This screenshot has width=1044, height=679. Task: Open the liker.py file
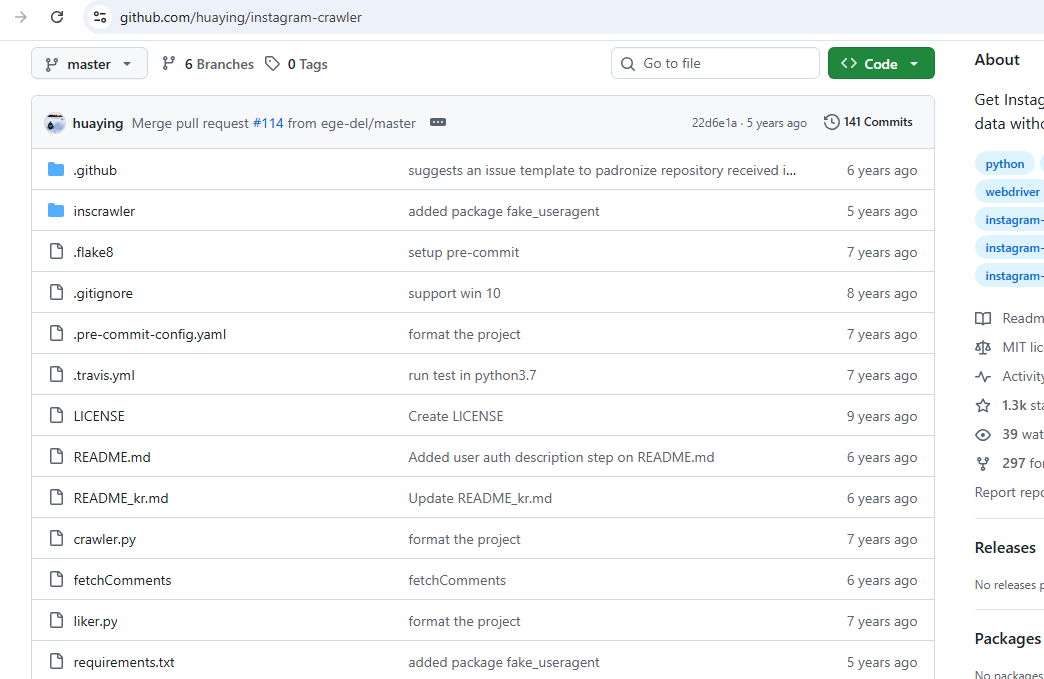tap(95, 621)
